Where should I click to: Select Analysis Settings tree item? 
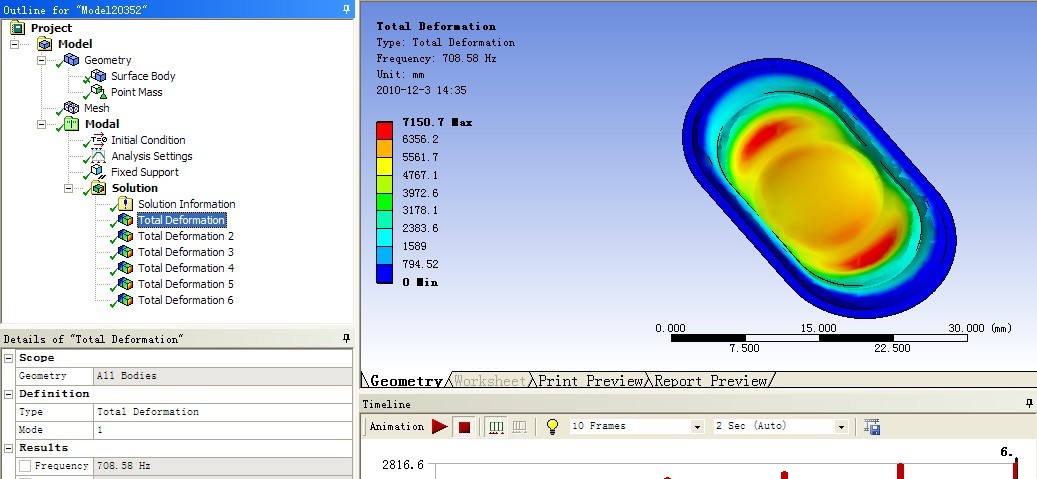[x=151, y=156]
